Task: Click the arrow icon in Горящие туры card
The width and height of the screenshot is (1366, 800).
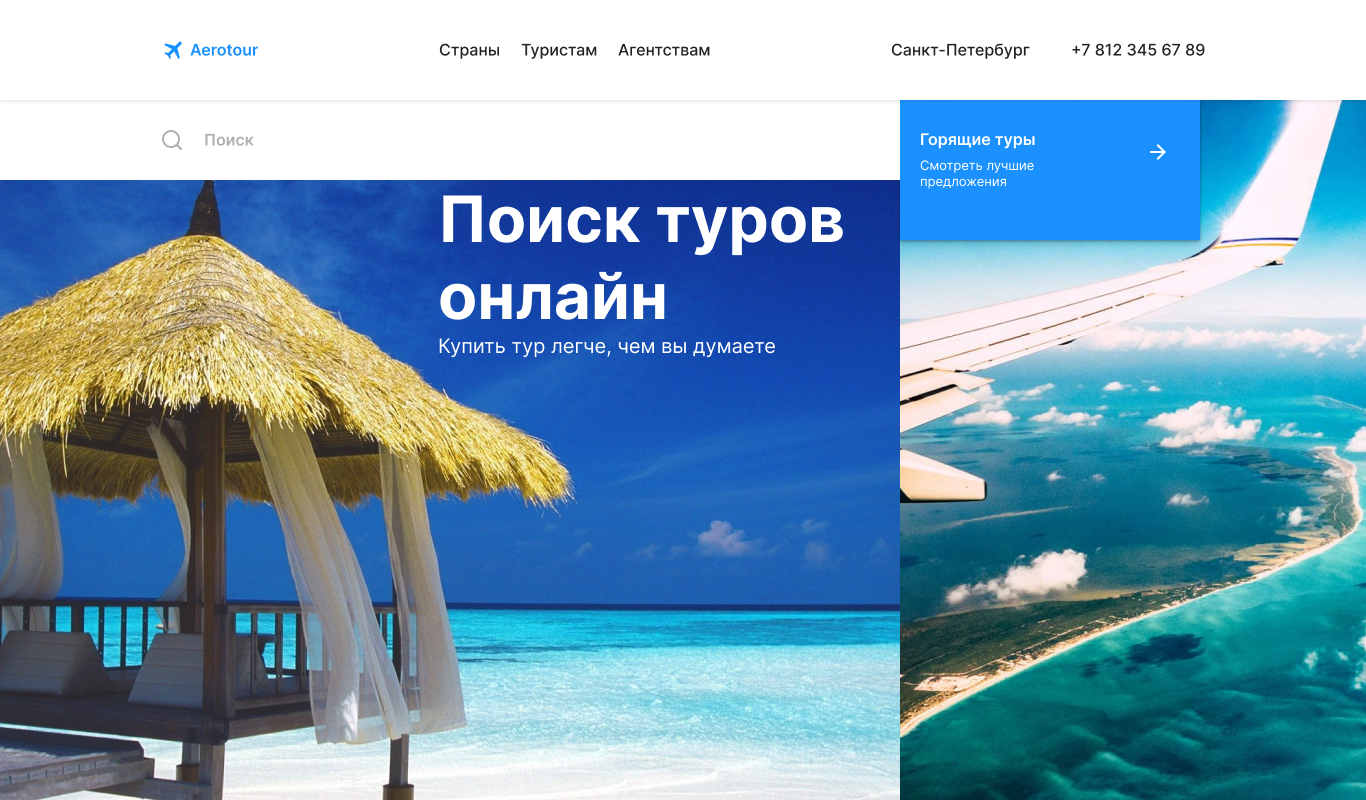Action: click(1158, 152)
